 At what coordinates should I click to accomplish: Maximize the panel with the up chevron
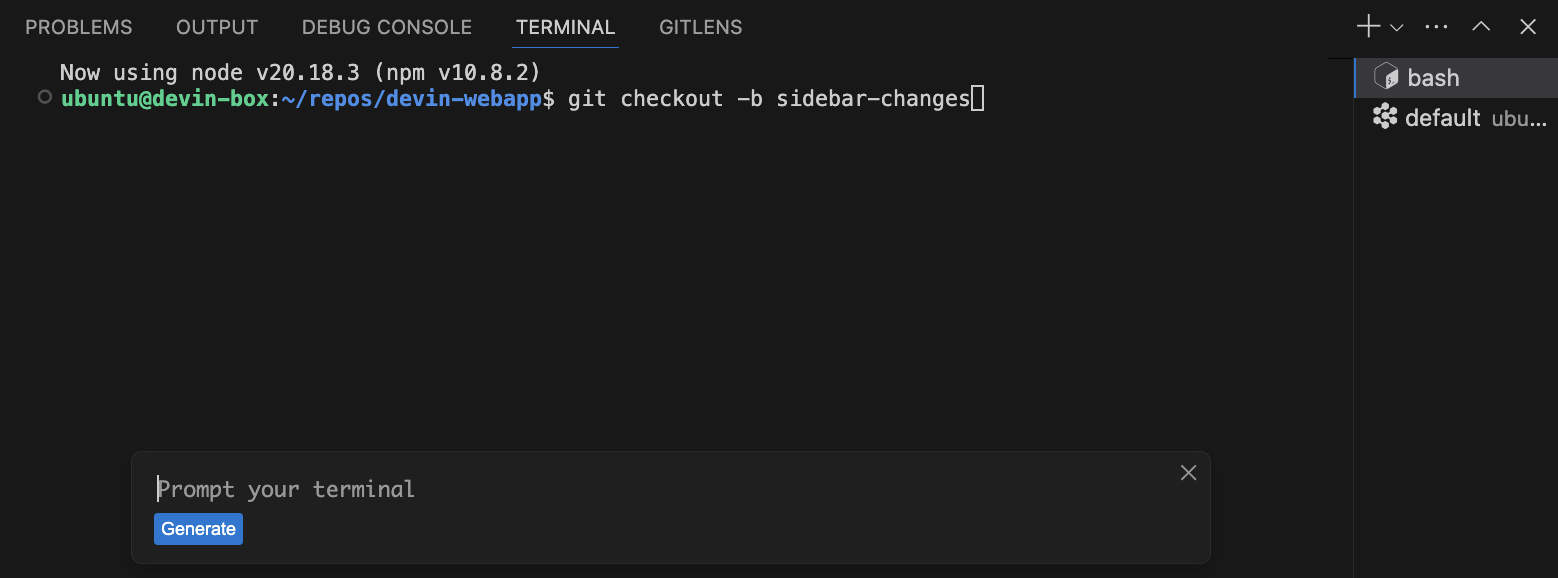pyautogui.click(x=1482, y=27)
